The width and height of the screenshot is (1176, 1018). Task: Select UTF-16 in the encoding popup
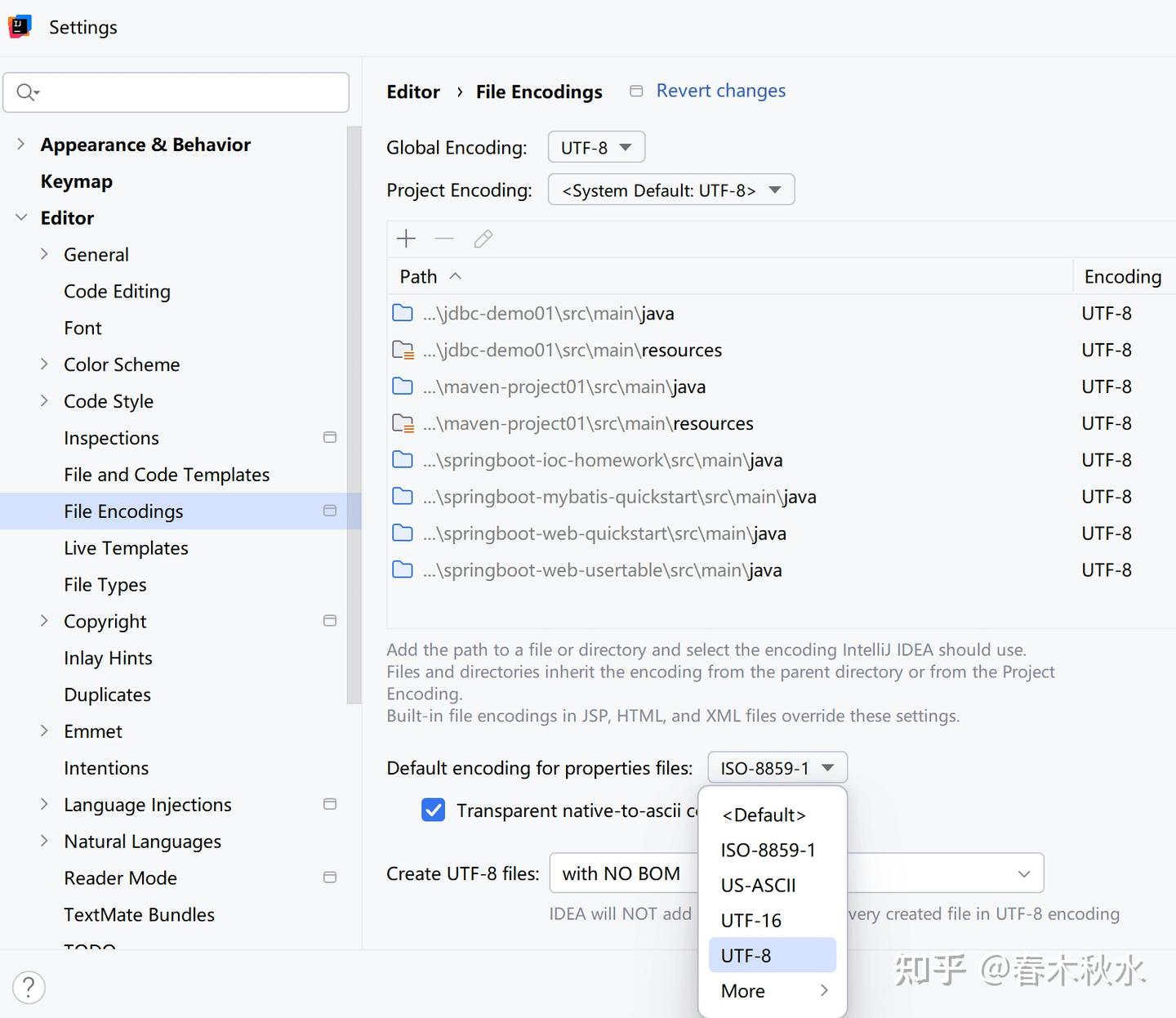[x=773, y=920]
